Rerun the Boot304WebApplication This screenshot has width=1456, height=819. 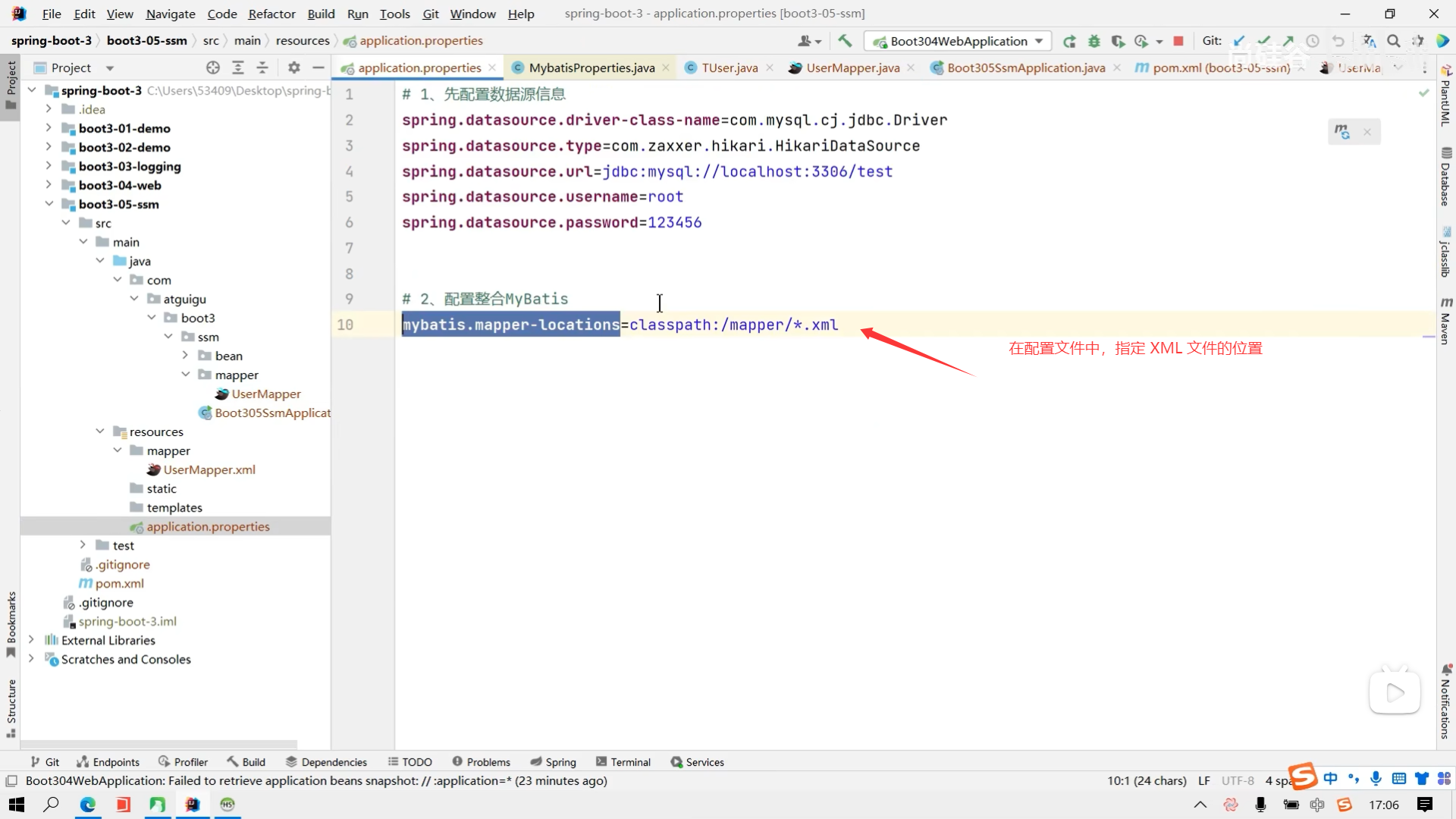point(1069,41)
